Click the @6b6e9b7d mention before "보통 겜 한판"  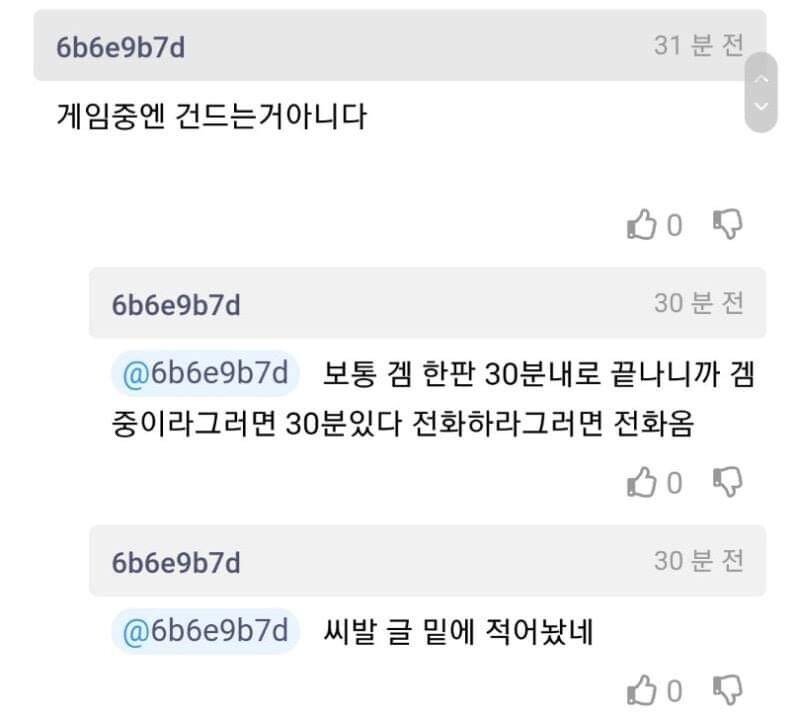tap(205, 374)
